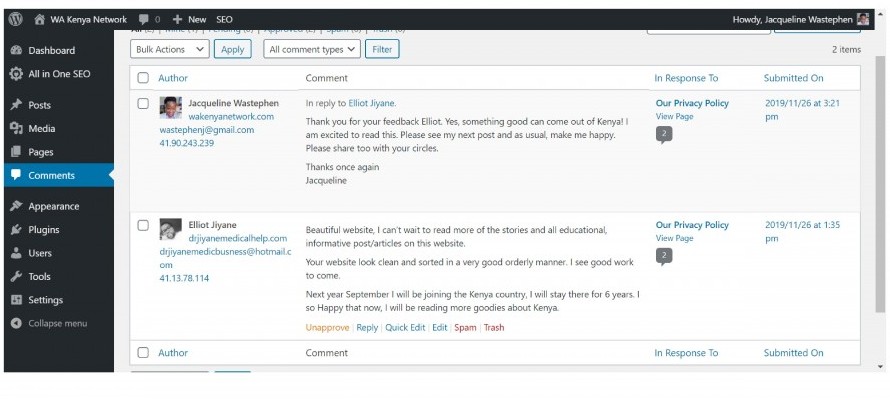Move Elliot's comment to Trash
Image resolution: width=890 pixels, height=400 pixels.
coord(494,327)
